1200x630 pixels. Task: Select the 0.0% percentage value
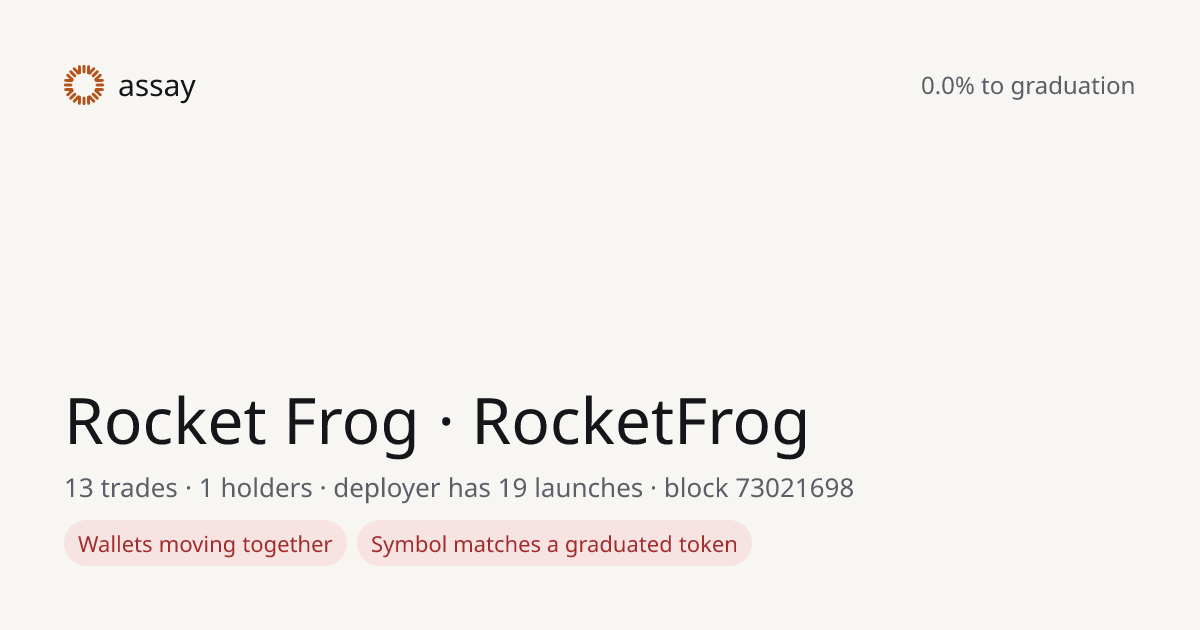tap(947, 86)
